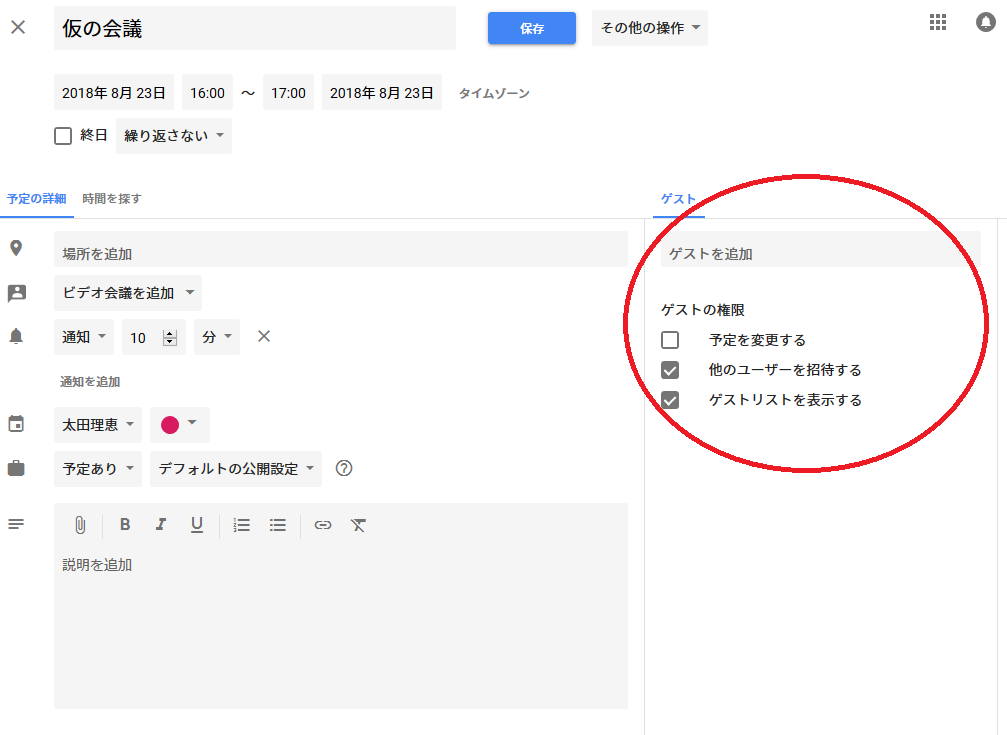Click the 保存 save button

pyautogui.click(x=532, y=28)
